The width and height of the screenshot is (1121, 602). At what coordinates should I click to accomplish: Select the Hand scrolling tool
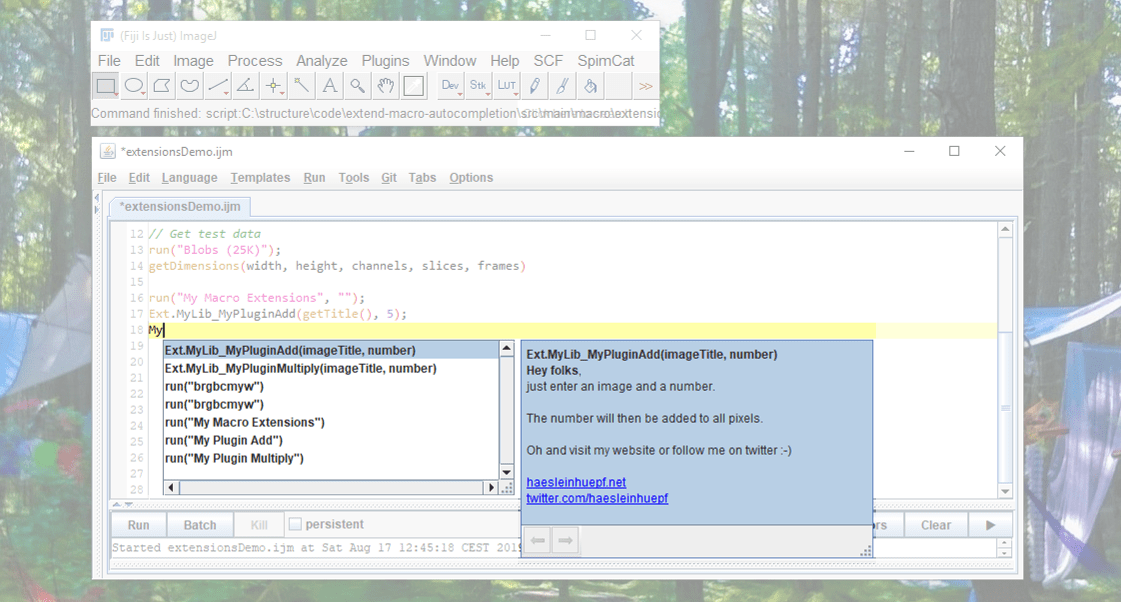coord(384,86)
